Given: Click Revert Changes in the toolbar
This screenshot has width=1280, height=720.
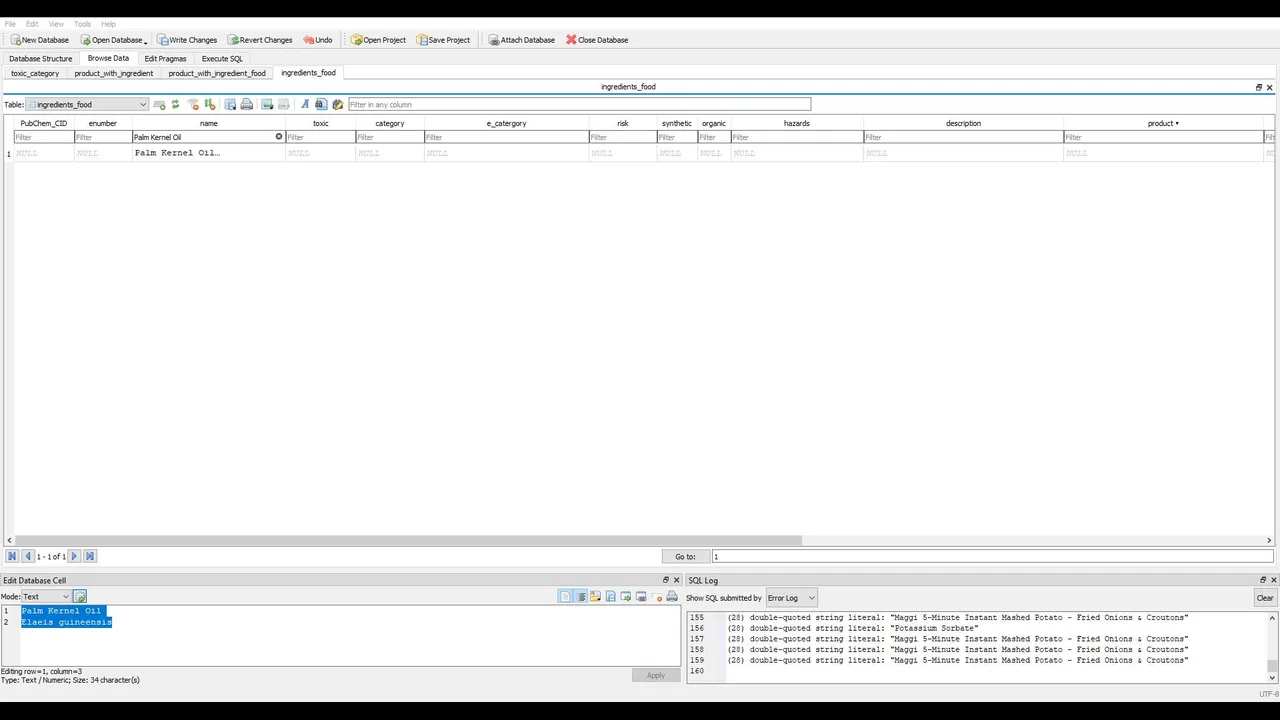Looking at the screenshot, I should pos(259,40).
